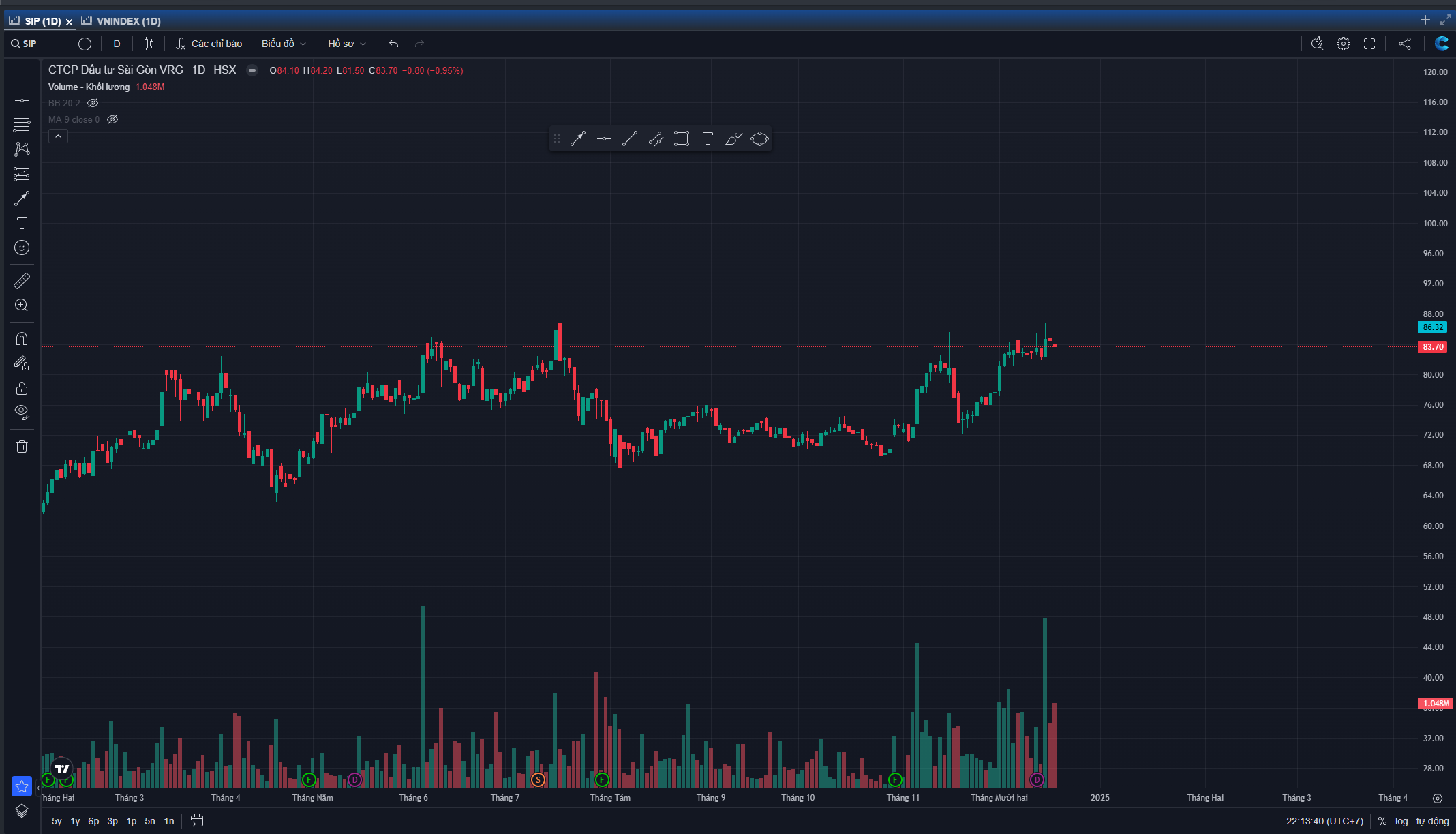1456x834 pixels.
Task: Collapse the indicator legend chevron
Action: 58,136
